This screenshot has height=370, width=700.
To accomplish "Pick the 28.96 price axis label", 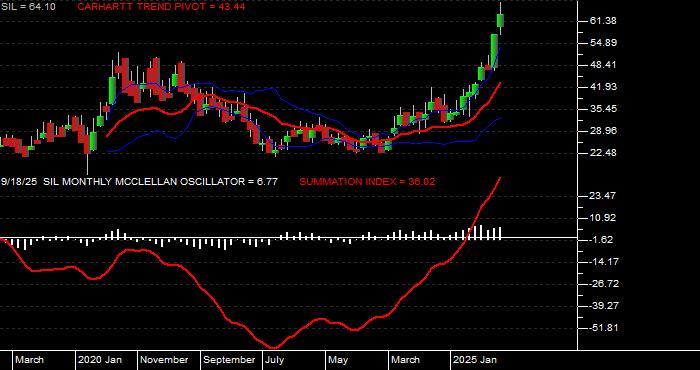I will pos(603,131).
